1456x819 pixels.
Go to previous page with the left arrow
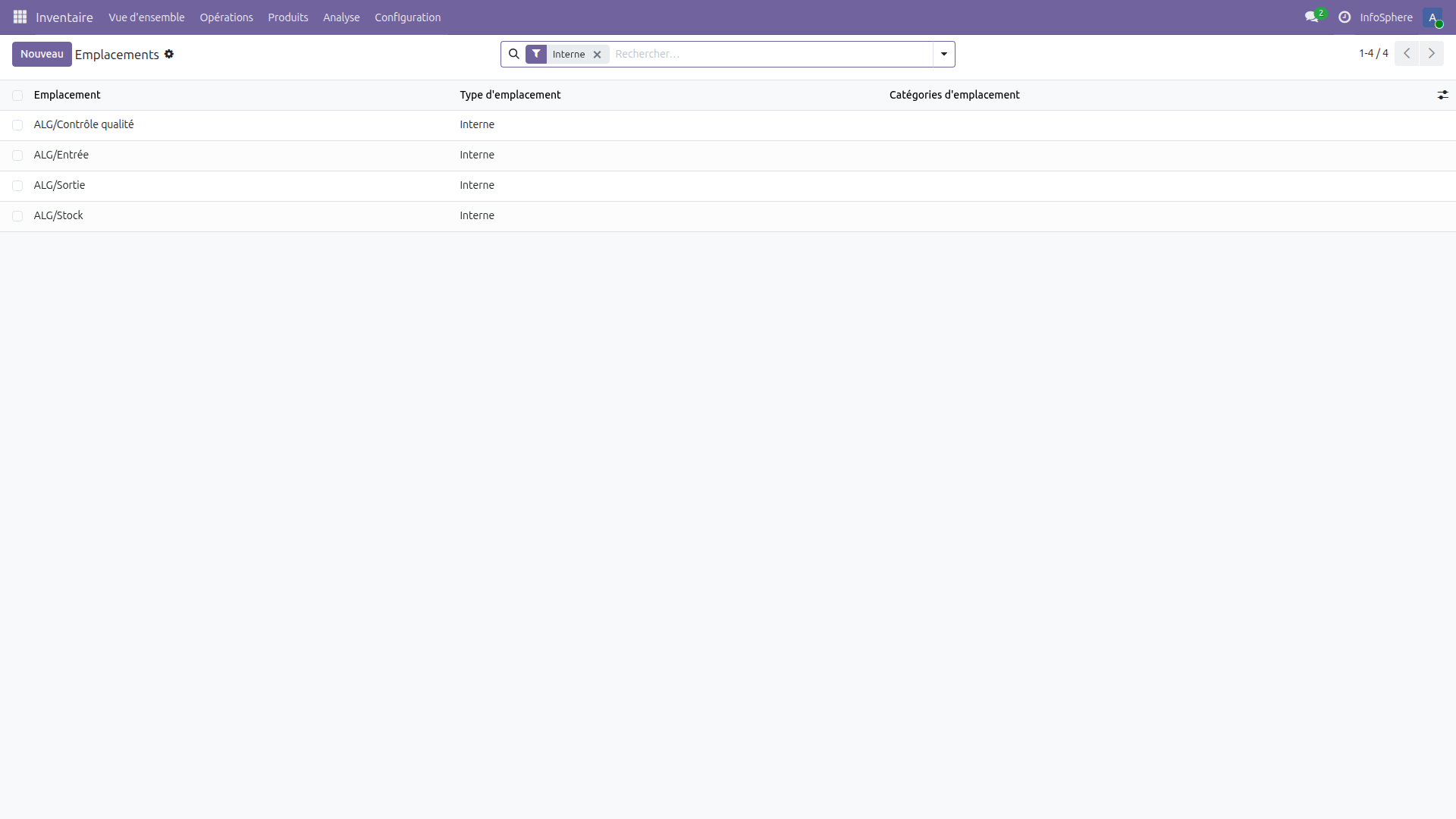click(x=1407, y=53)
